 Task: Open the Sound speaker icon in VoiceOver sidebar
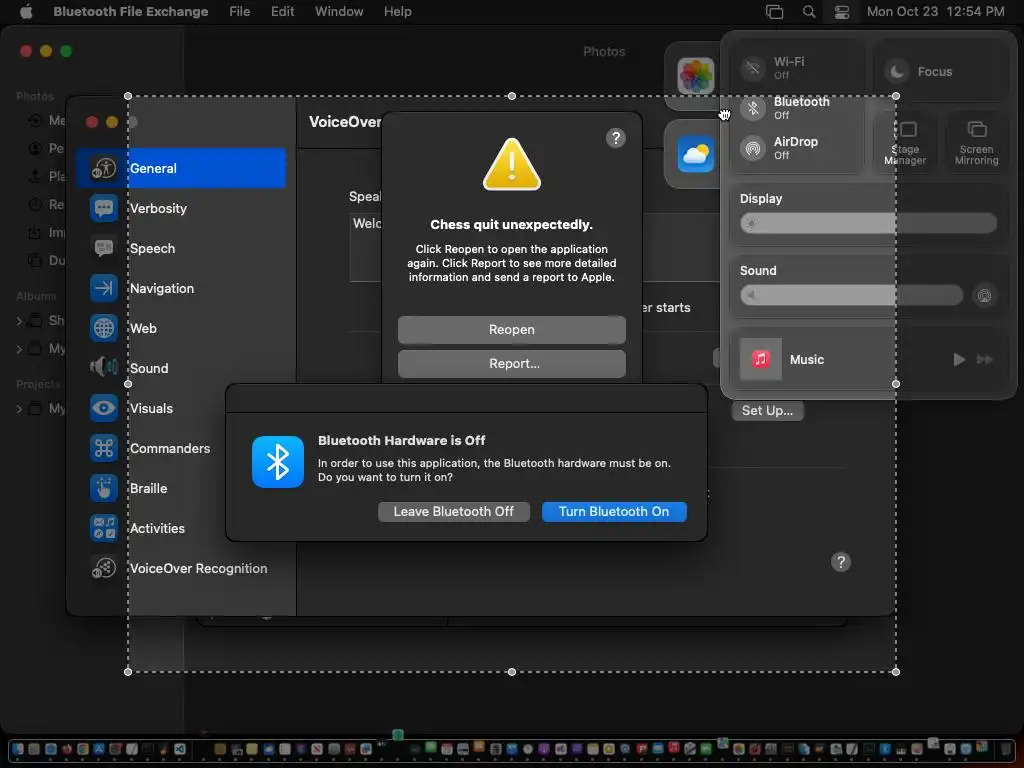[104, 368]
